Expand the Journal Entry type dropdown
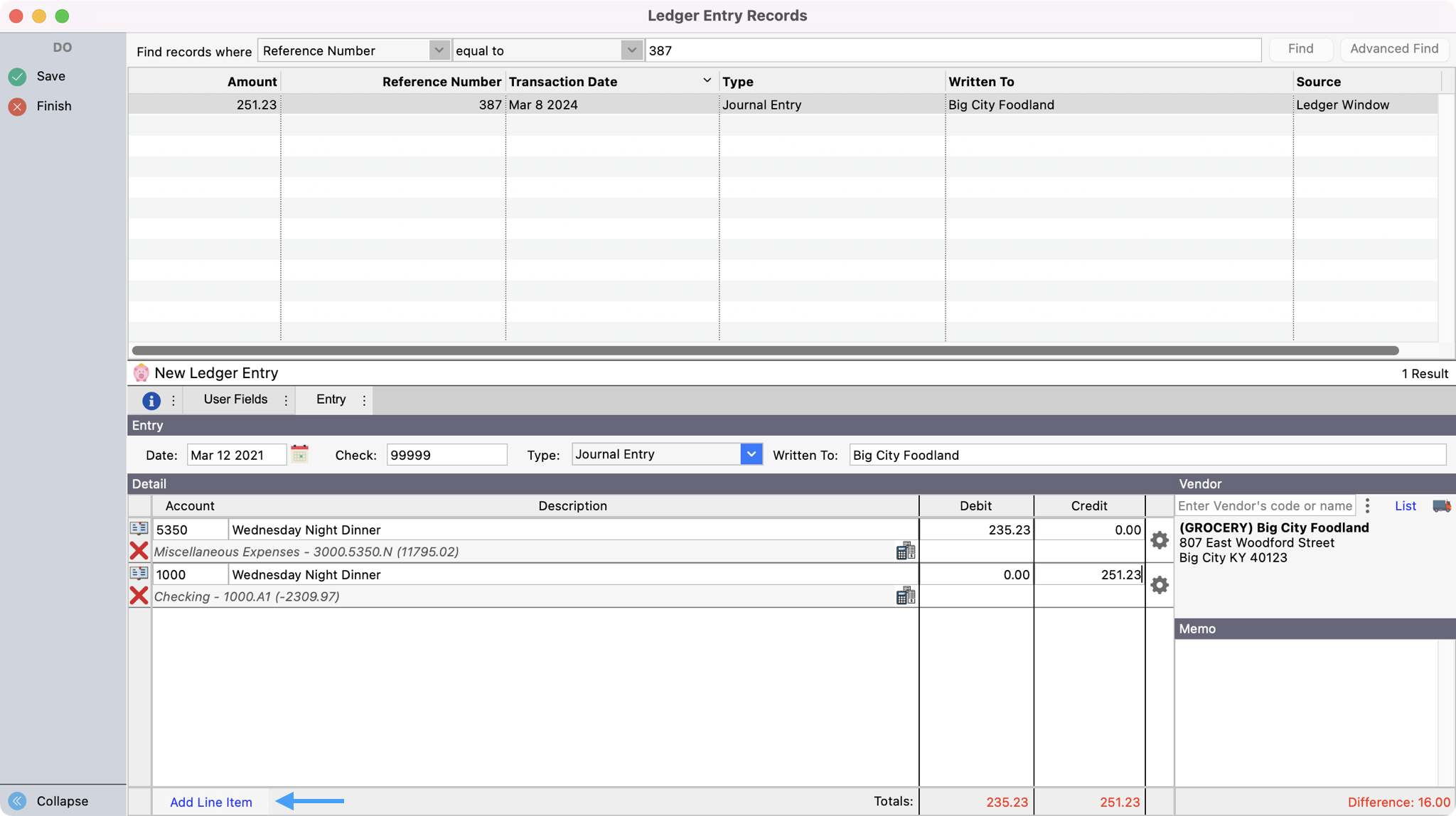The width and height of the screenshot is (1456, 816). 751,454
